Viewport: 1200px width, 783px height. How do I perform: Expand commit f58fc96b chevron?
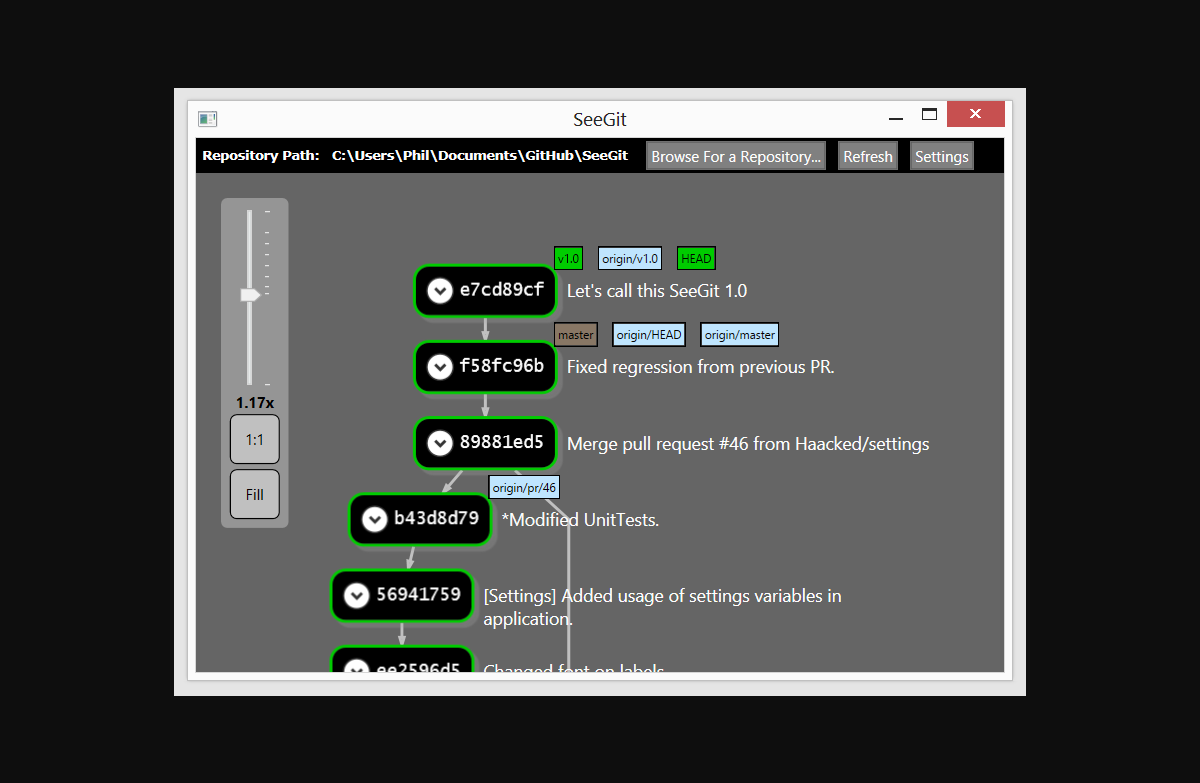click(439, 367)
